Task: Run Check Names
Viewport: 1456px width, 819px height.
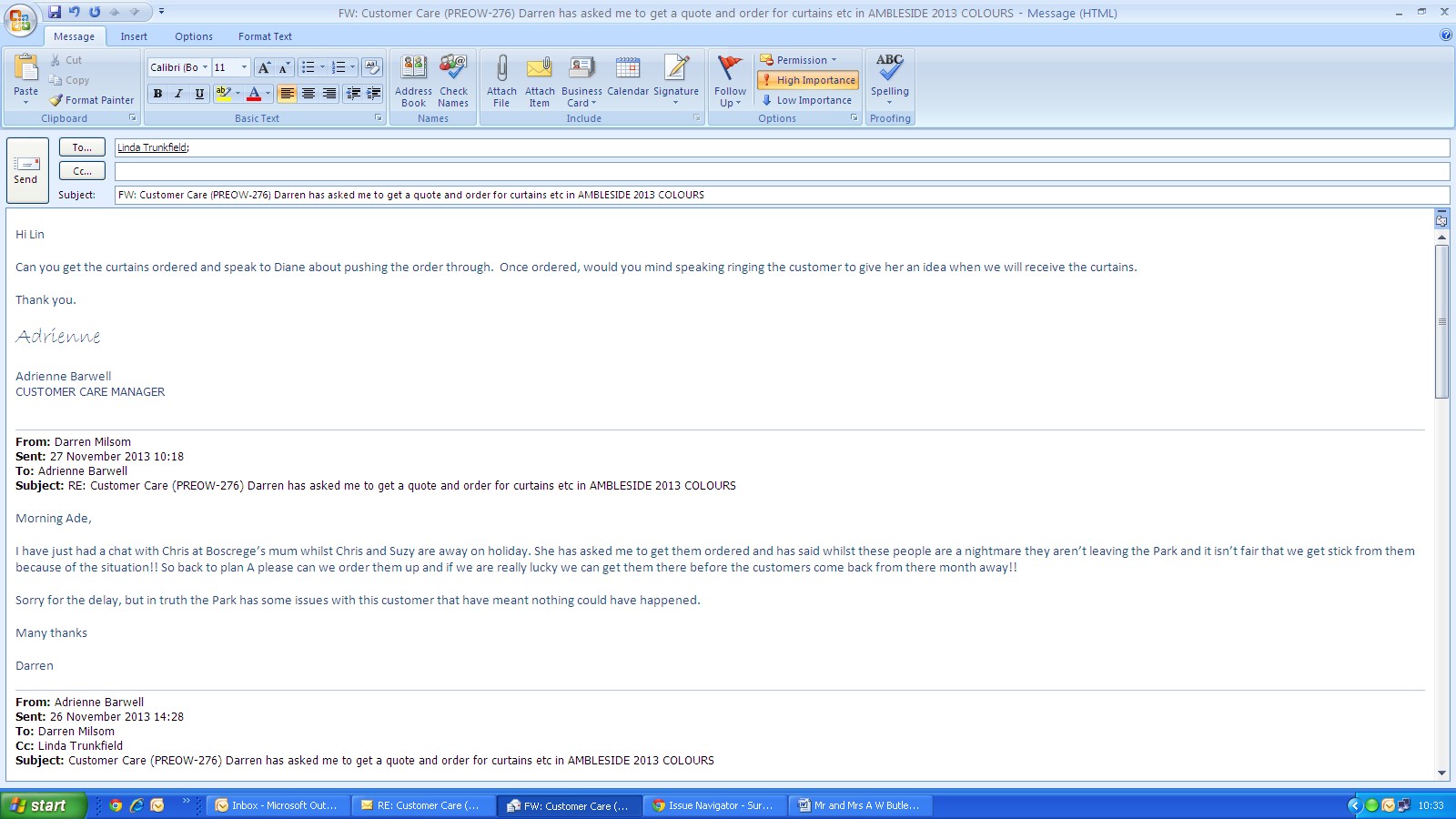Action: [x=453, y=81]
